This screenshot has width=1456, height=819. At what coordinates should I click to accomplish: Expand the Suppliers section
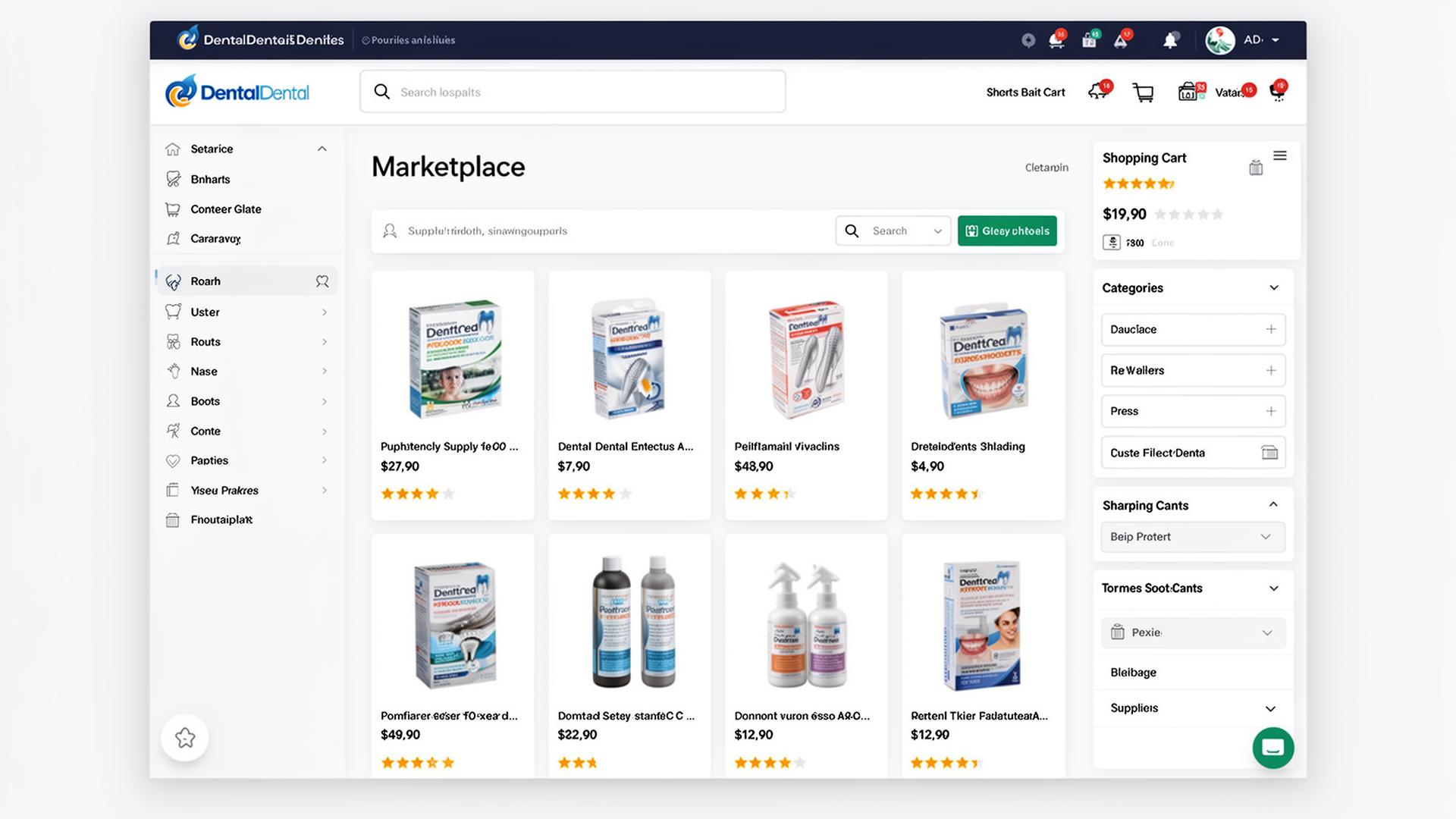tap(1270, 708)
